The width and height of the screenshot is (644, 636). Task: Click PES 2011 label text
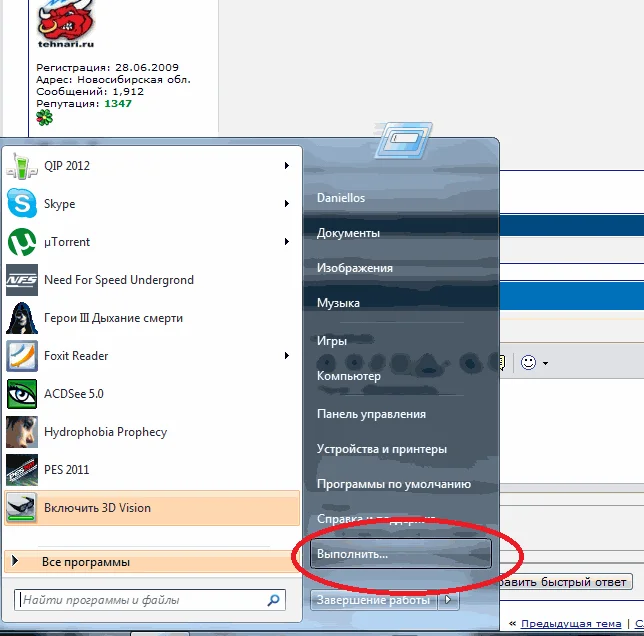coord(67,470)
